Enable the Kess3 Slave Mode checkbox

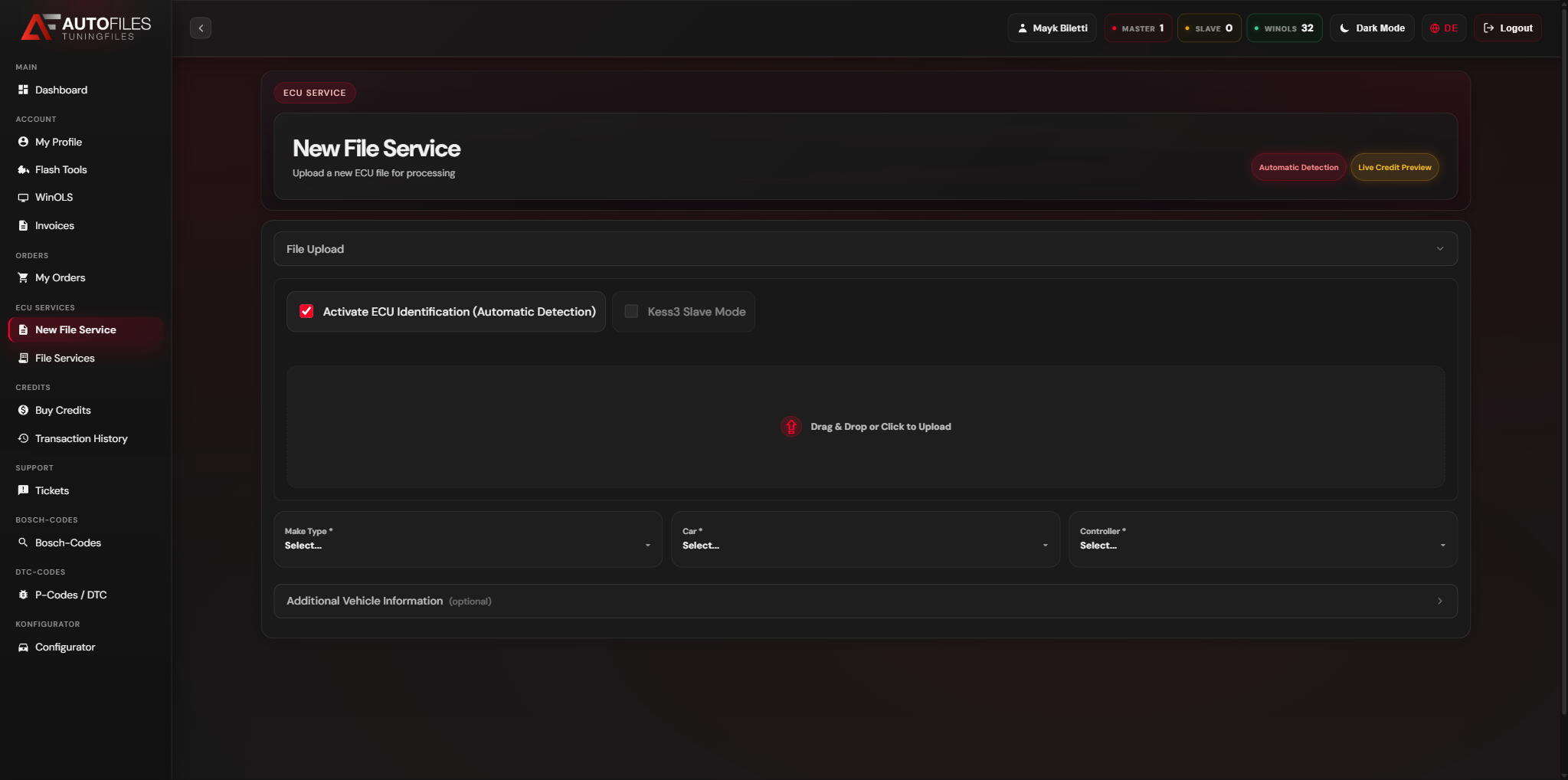(631, 311)
